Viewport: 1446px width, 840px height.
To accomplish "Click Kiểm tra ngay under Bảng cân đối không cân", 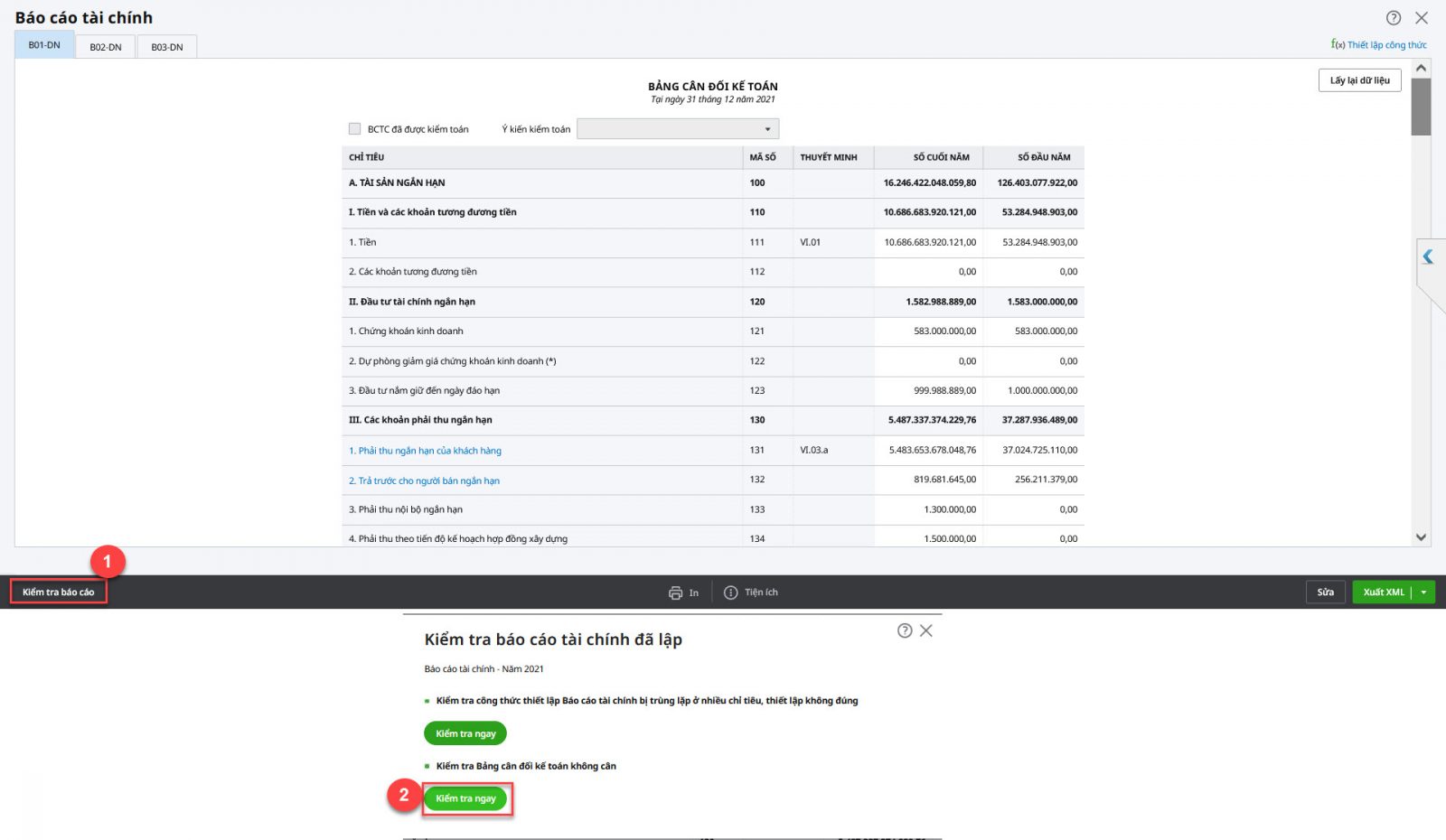I will (465, 798).
